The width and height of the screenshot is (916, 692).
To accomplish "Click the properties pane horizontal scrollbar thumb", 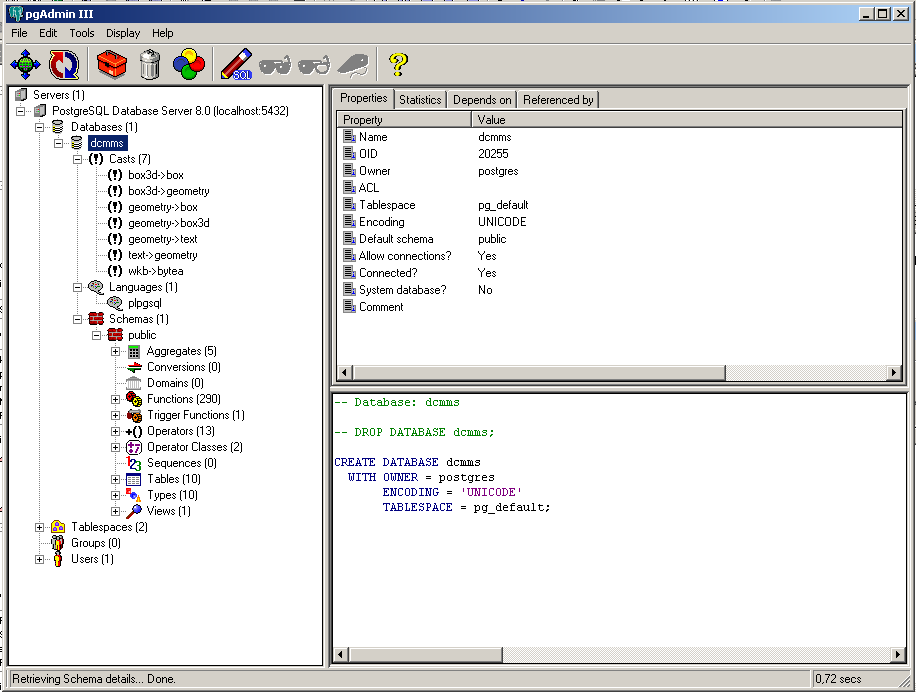I will pyautogui.click(x=539, y=373).
